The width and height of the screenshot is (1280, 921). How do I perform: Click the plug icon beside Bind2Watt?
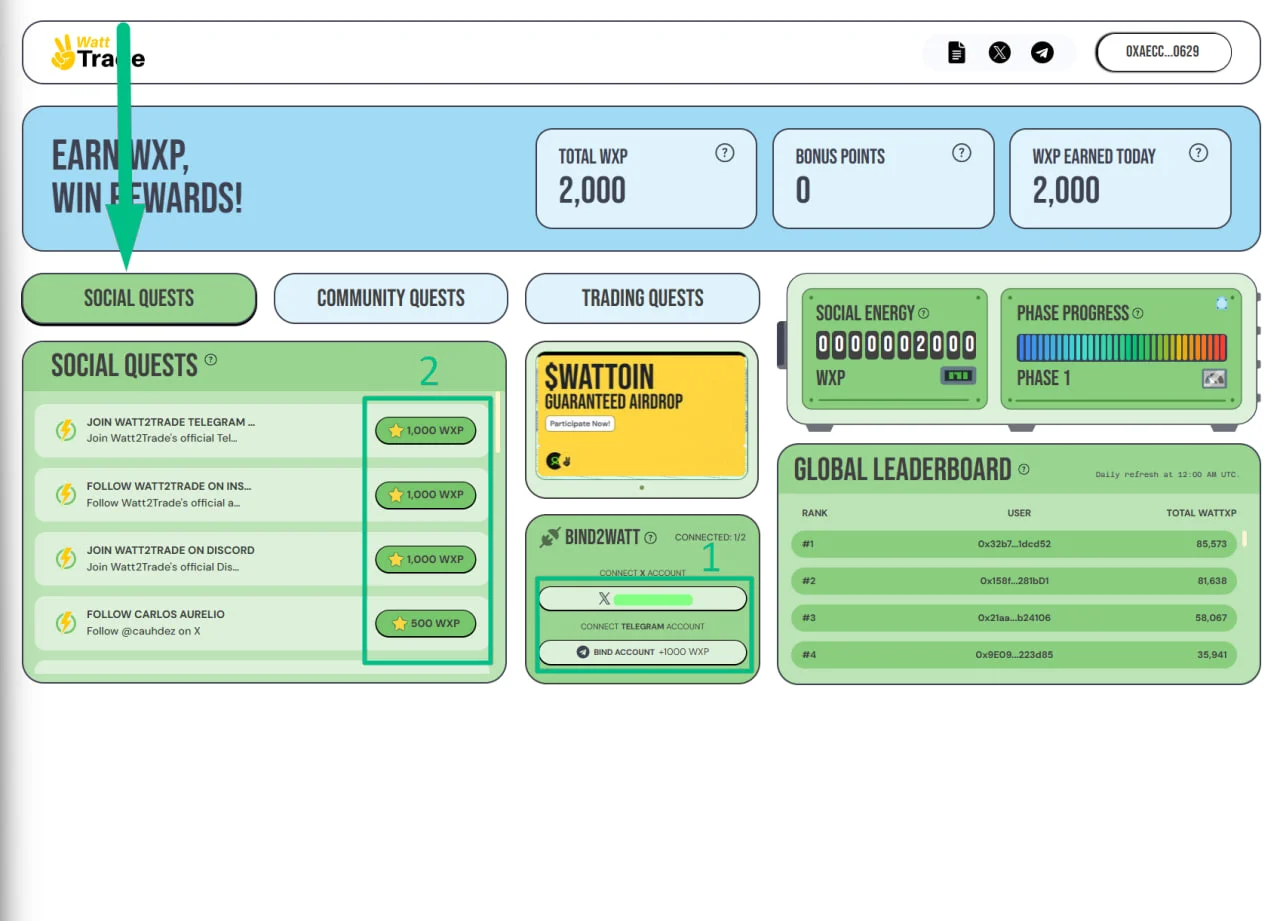[549, 537]
